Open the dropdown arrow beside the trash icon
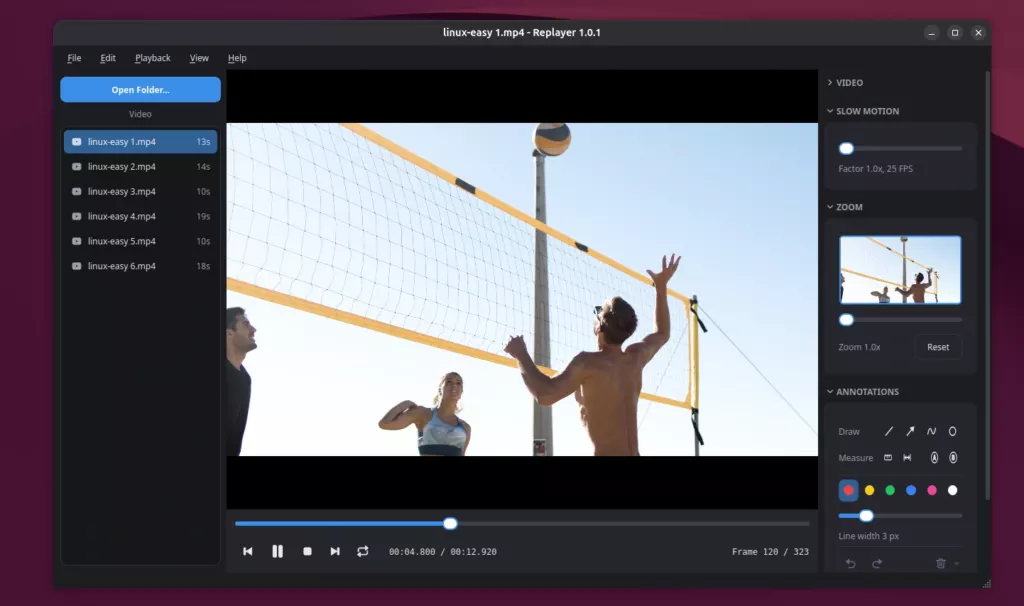Screen dimensions: 1024x606 pos(957,563)
